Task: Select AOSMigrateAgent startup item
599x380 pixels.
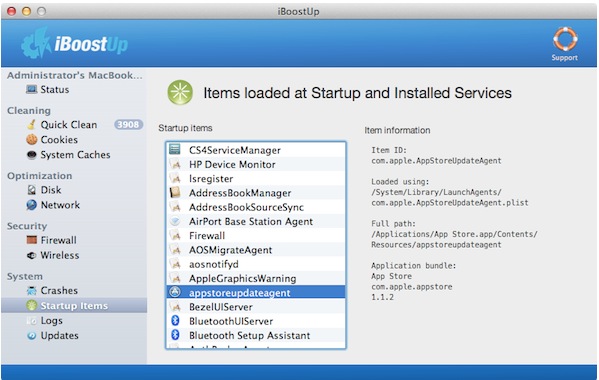Action: [x=256, y=250]
